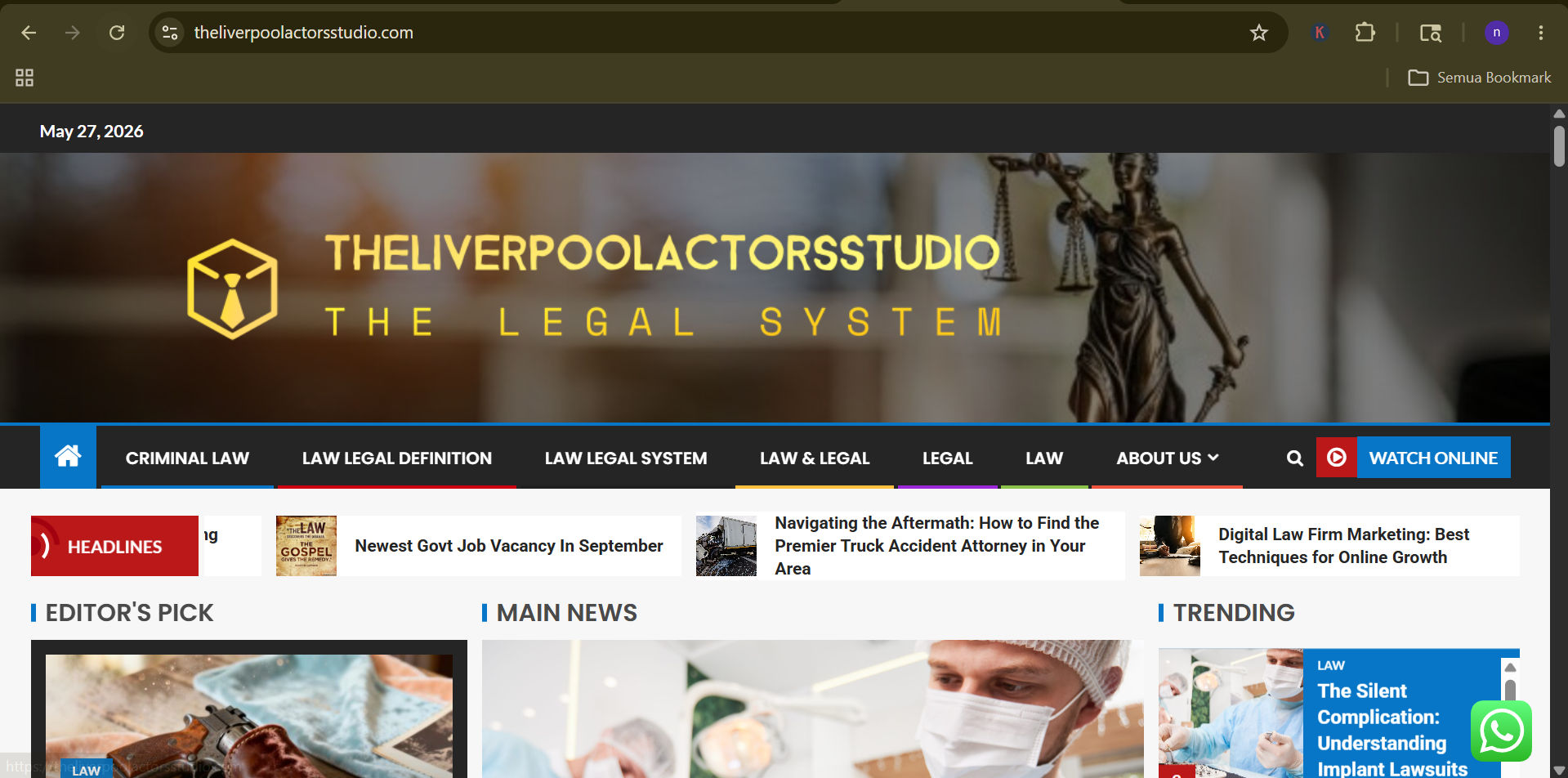Image resolution: width=1568 pixels, height=778 pixels.
Task: Open the Chrome three-dot menu
Action: click(x=1541, y=33)
